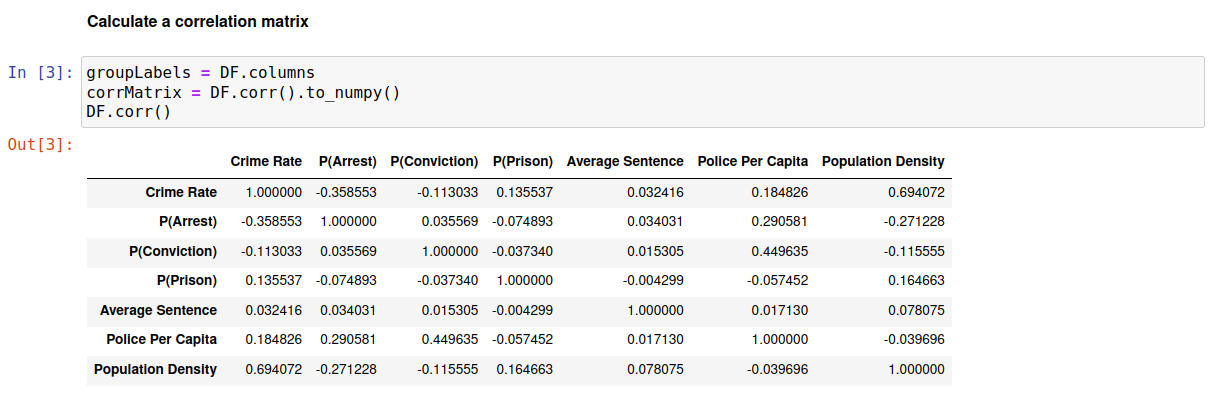Click 0.694072 in the Crime Rate row
The width and height of the screenshot is (1216, 398).
tap(916, 192)
